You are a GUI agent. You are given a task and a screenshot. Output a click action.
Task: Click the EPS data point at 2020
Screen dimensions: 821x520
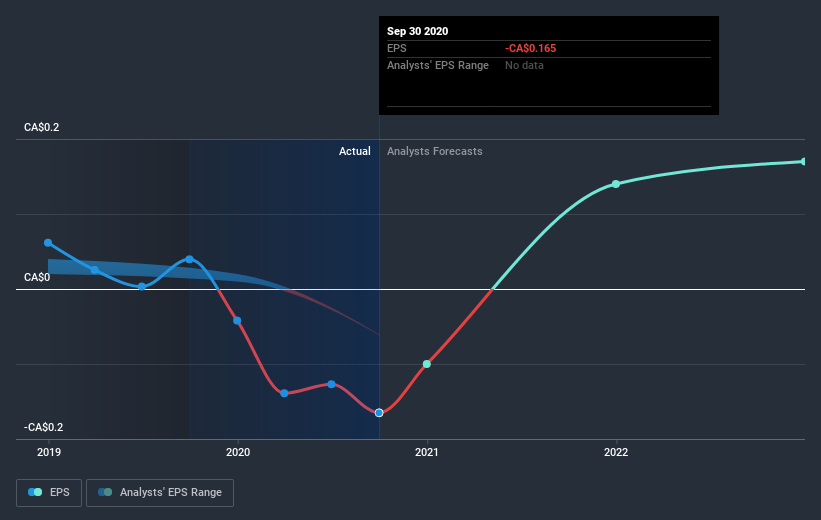click(237, 320)
